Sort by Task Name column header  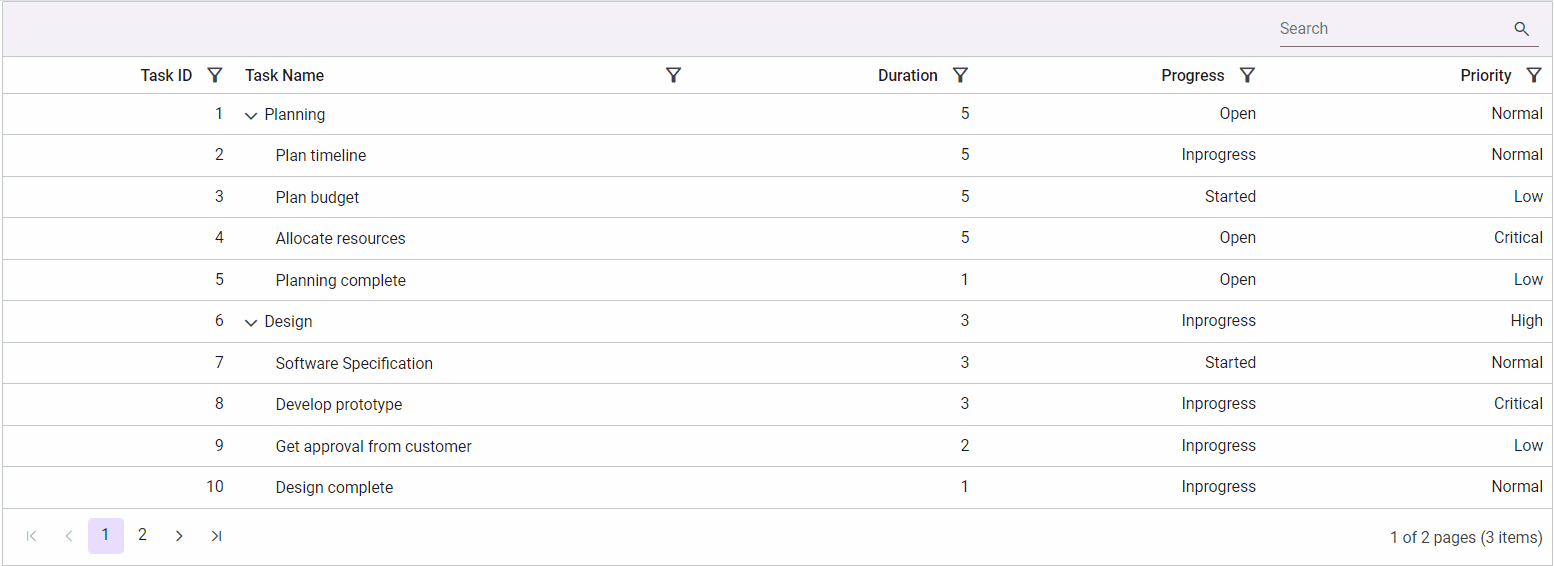tap(285, 75)
